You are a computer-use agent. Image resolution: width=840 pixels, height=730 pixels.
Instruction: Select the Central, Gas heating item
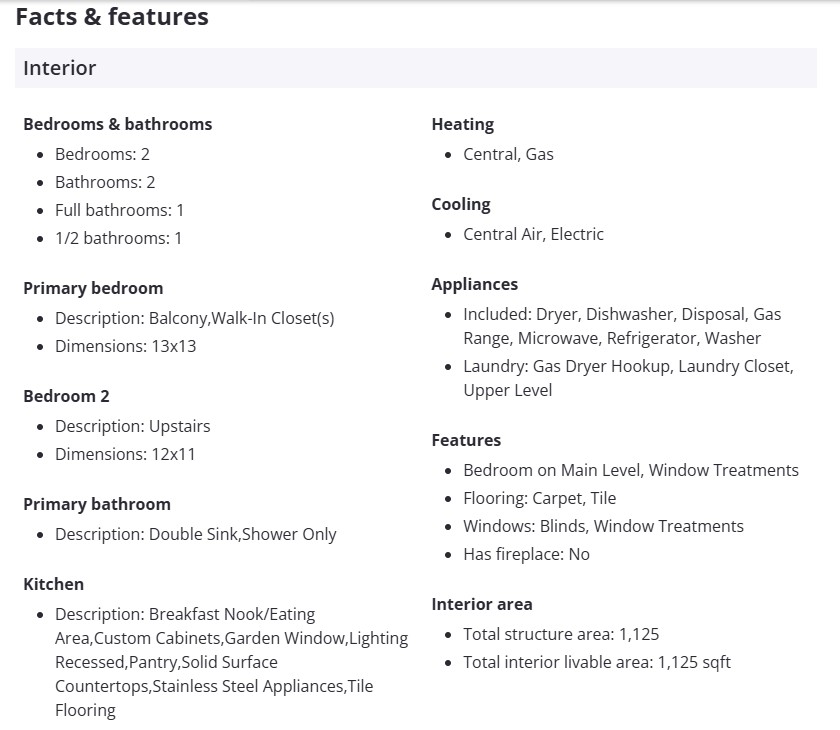508,154
